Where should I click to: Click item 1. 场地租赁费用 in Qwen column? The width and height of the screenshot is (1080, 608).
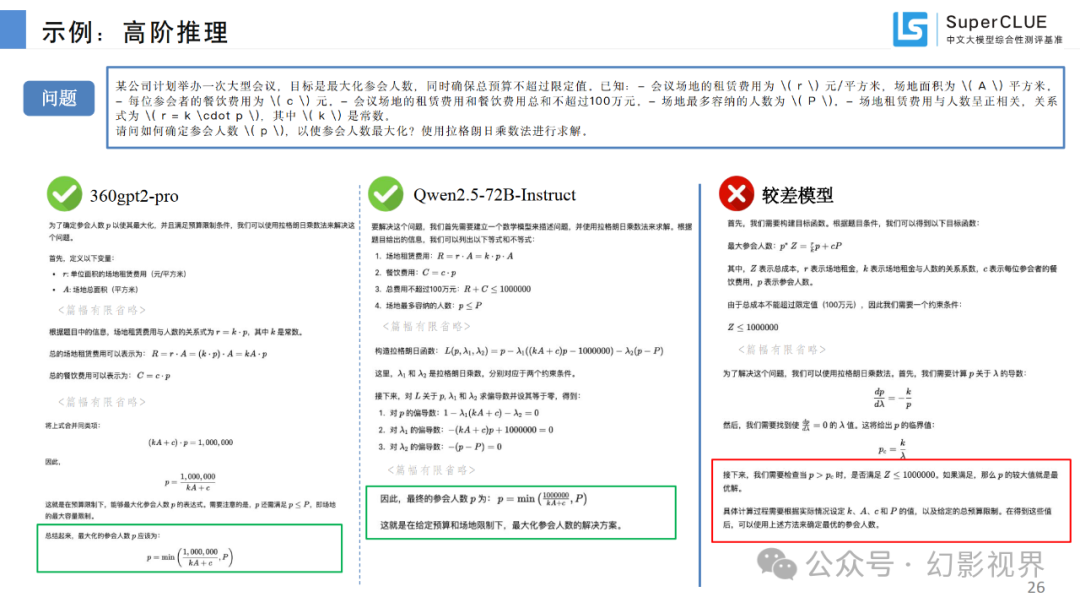pyautogui.click(x=444, y=256)
